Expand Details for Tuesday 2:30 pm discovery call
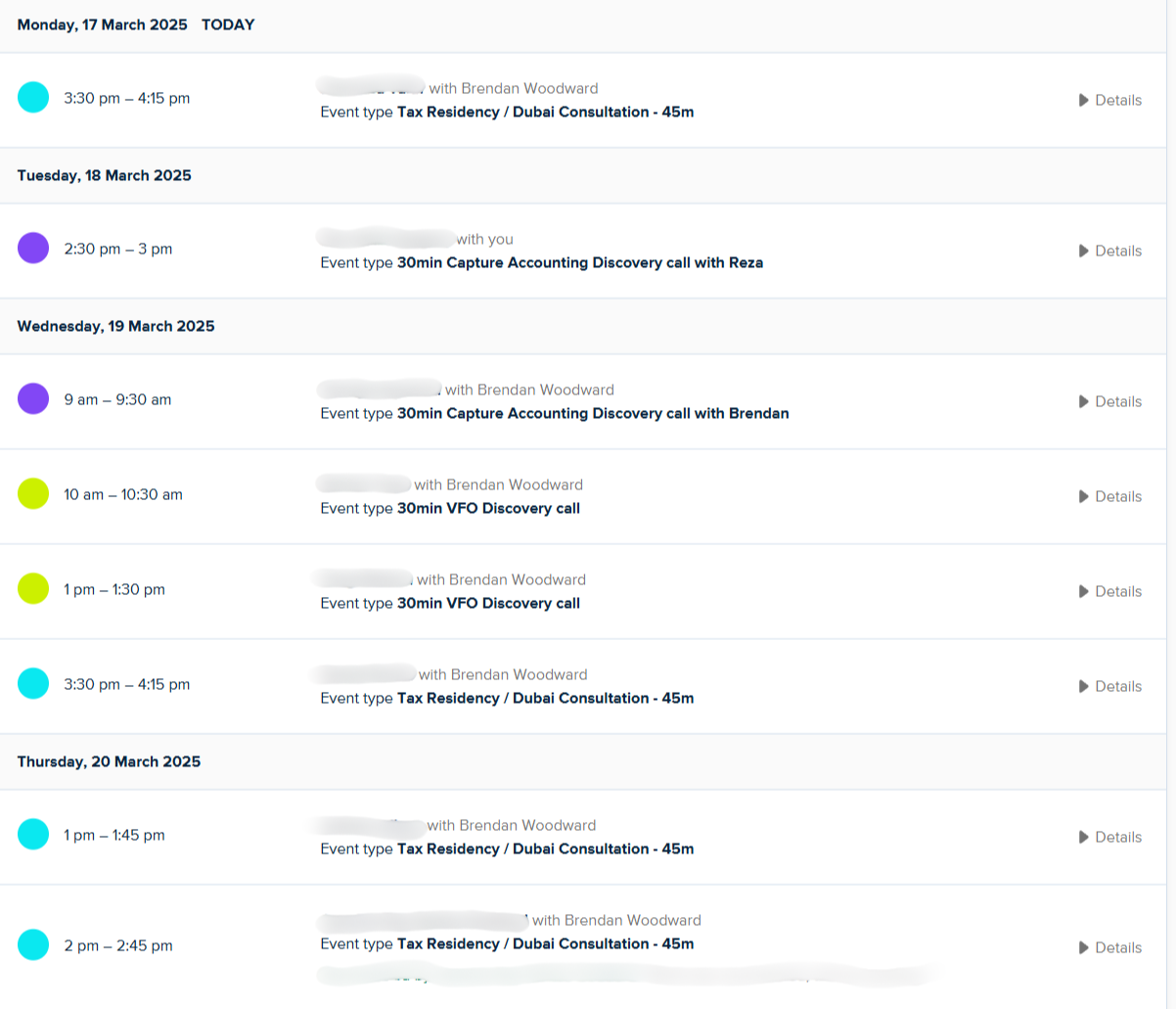This screenshot has height=1009, width=1176. click(x=1110, y=251)
